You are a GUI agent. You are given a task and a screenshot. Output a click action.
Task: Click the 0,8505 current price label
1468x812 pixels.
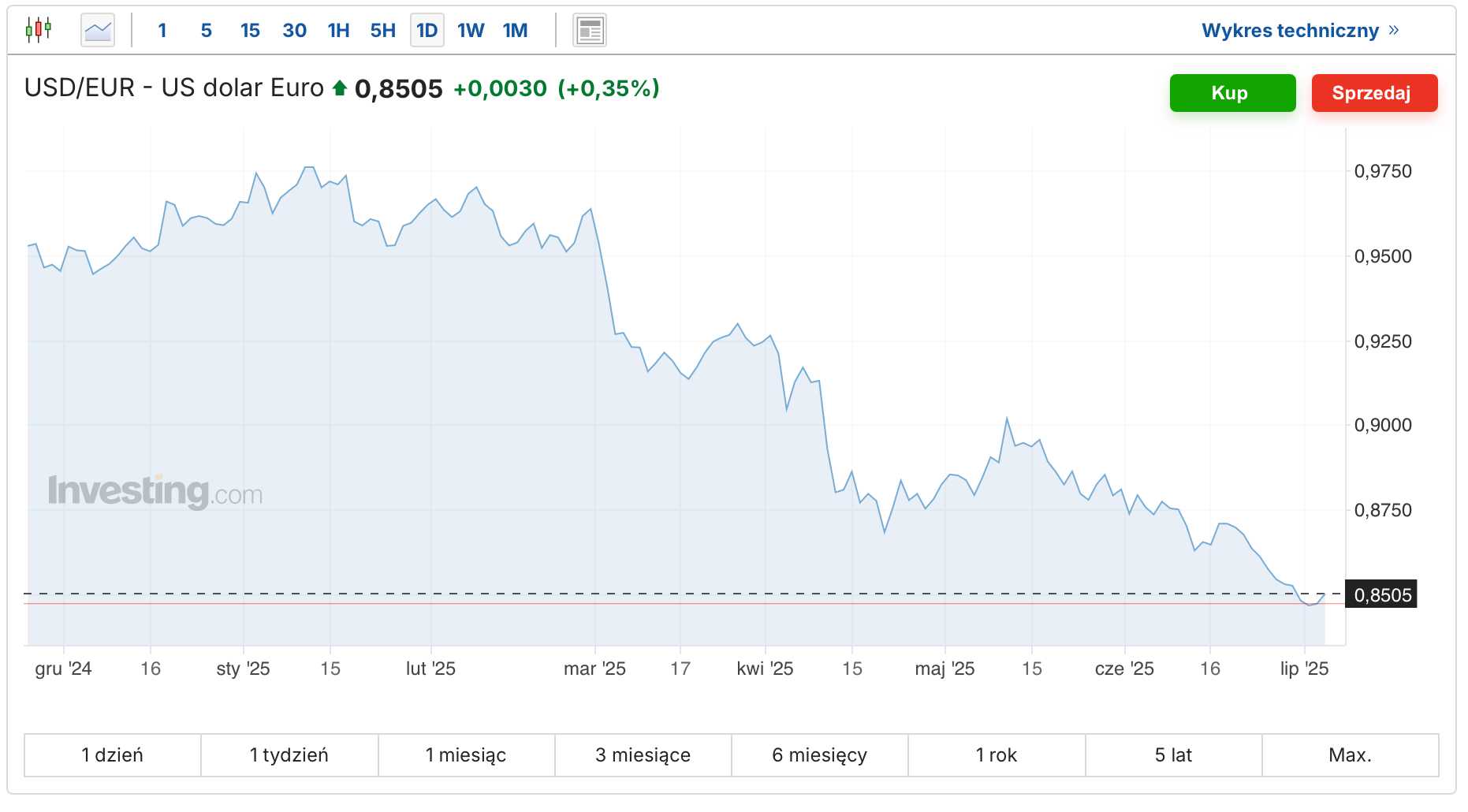[1382, 595]
